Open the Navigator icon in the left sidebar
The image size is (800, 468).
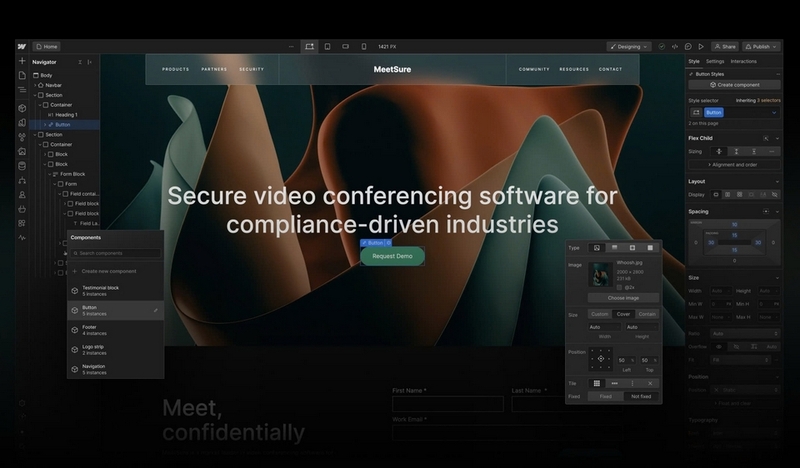pos(22,90)
